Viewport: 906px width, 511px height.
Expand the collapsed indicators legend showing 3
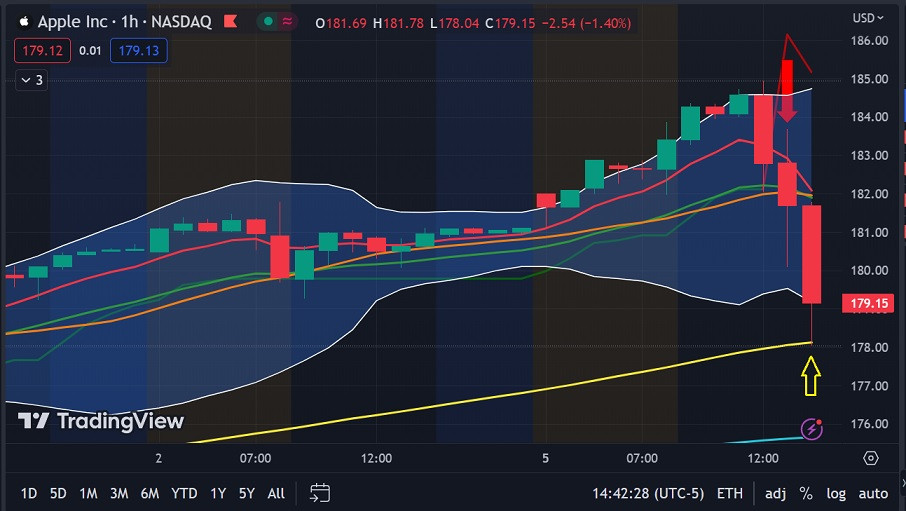pyautogui.click(x=32, y=80)
